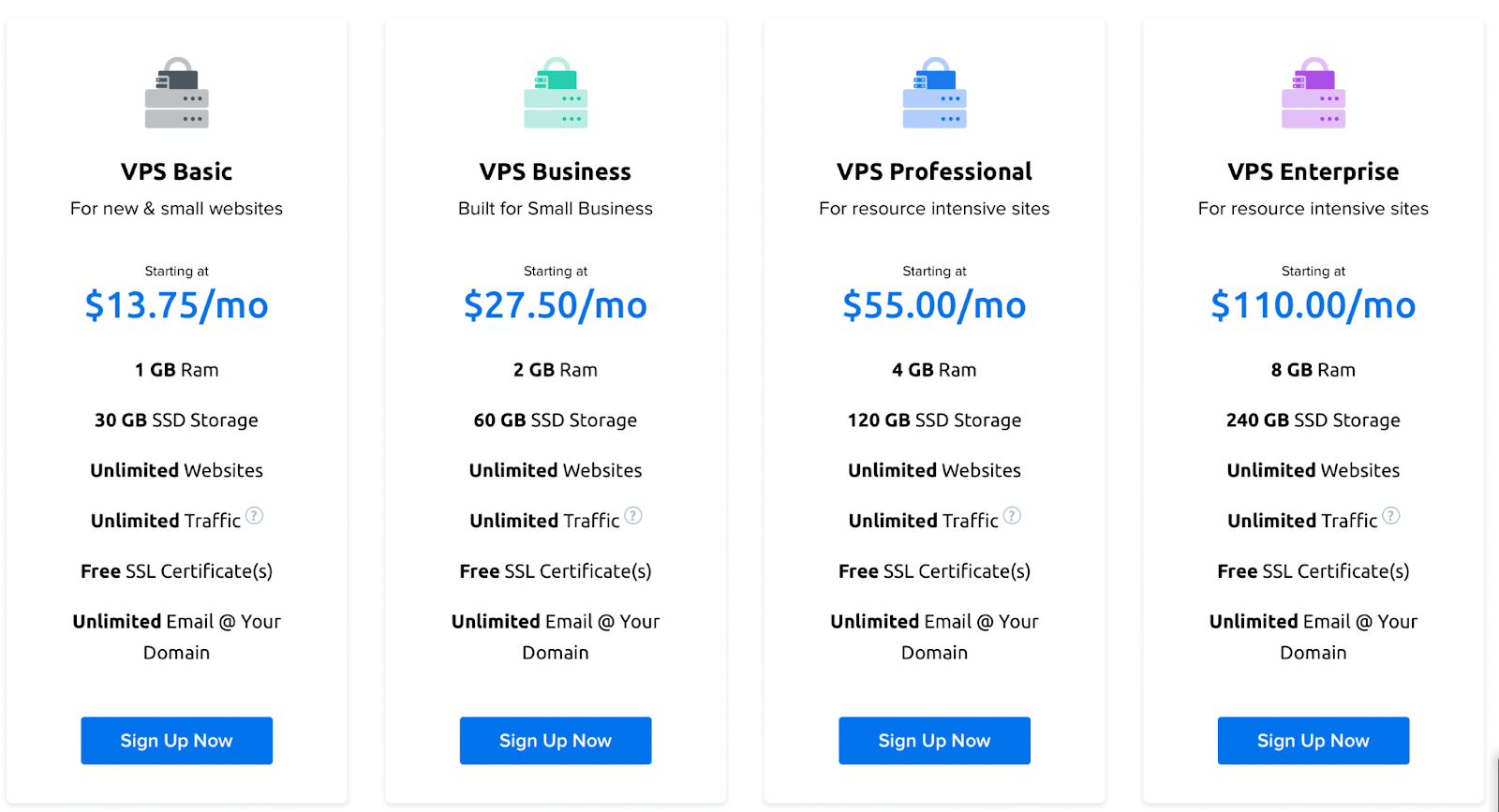1499x812 pixels.
Task: Sign up for the VPS Basic plan
Action: pyautogui.click(x=176, y=741)
